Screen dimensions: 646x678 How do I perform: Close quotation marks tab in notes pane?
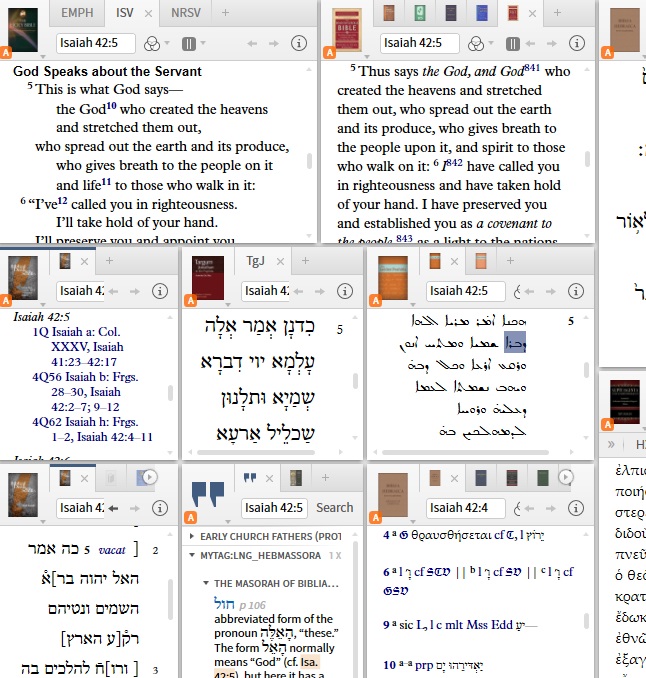(269, 479)
